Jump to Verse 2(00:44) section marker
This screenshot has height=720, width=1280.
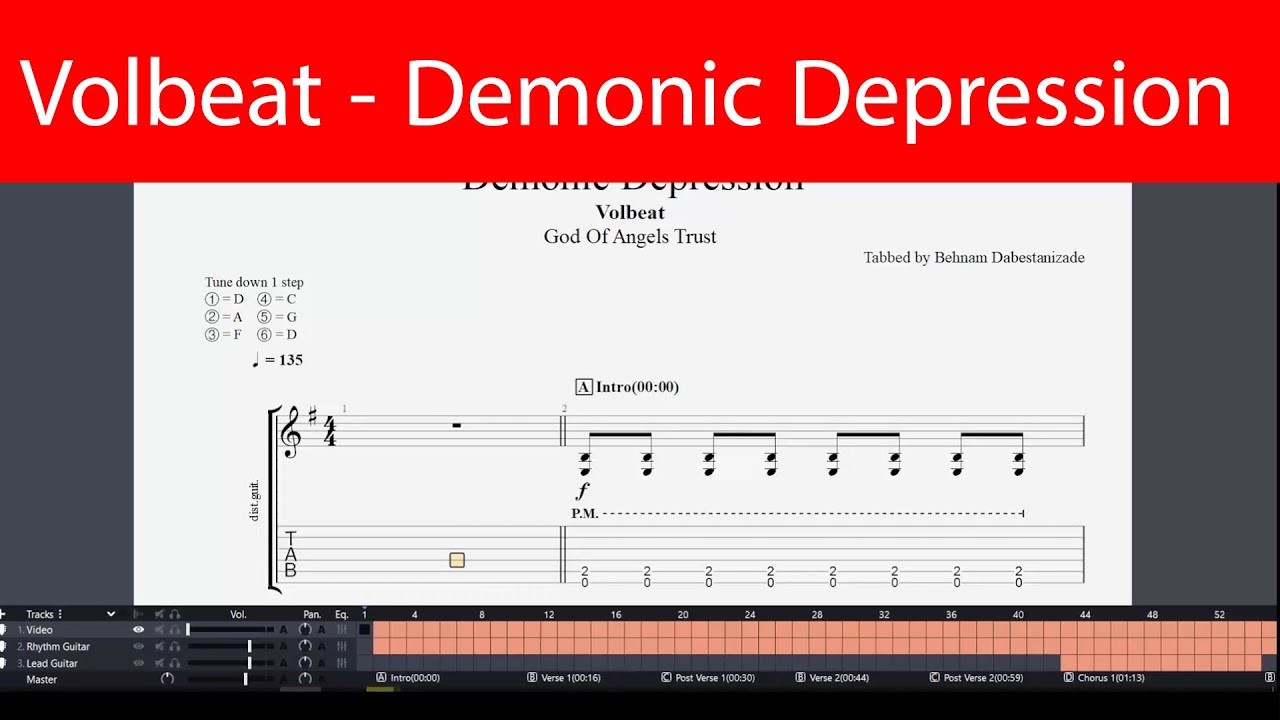[x=832, y=677]
